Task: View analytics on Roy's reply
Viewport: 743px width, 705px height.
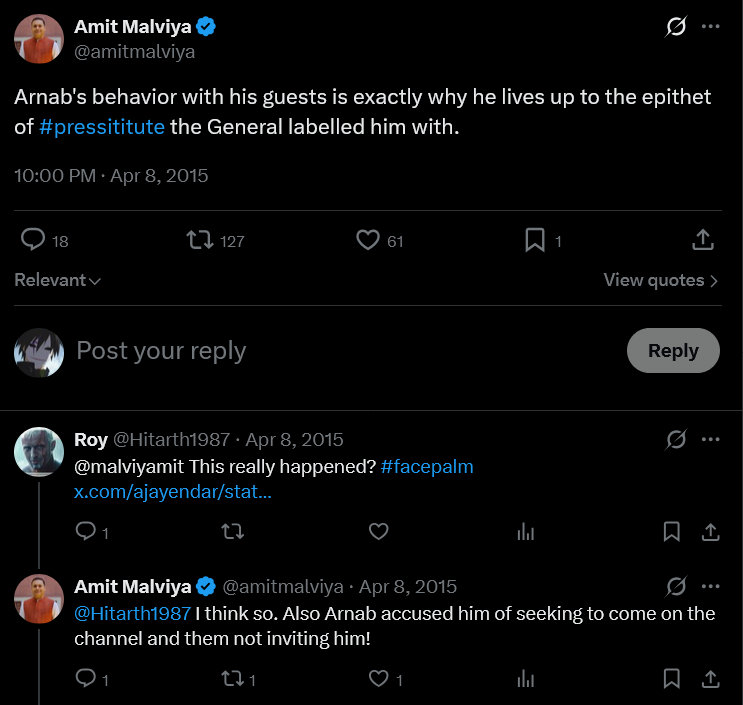Action: pyautogui.click(x=526, y=532)
